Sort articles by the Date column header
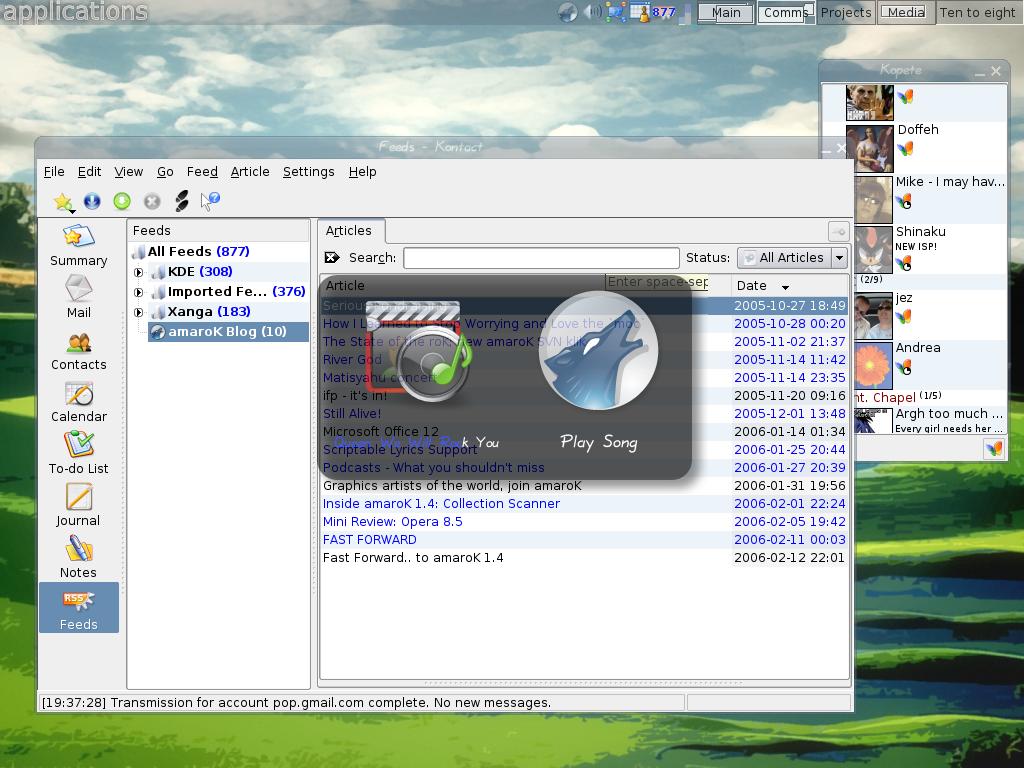1024x768 pixels. (789, 285)
